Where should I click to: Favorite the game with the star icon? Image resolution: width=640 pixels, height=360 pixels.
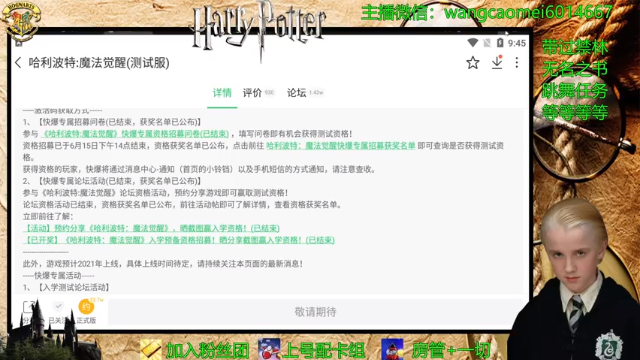click(473, 63)
